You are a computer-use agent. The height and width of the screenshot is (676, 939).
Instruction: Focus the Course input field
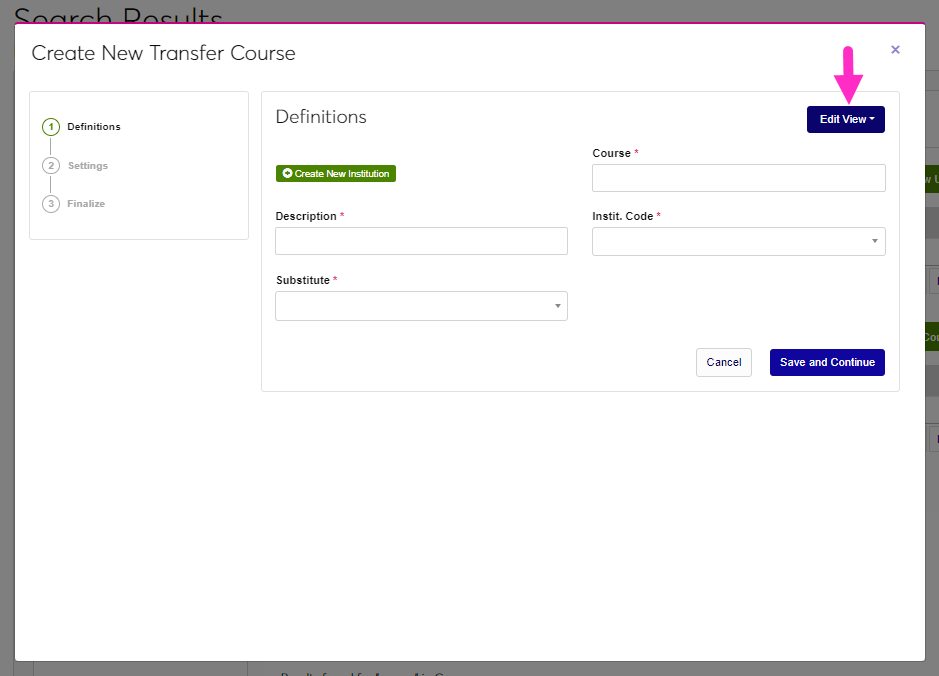(738, 178)
